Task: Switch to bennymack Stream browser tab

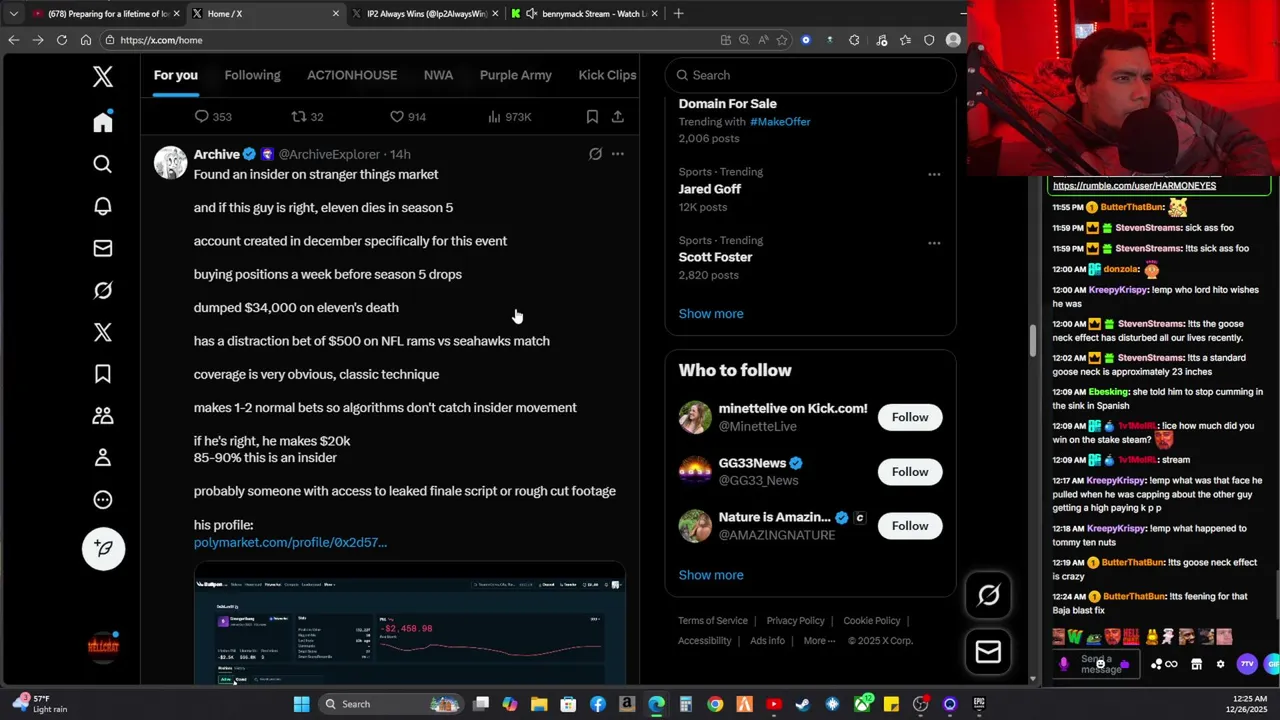Action: coord(584,14)
